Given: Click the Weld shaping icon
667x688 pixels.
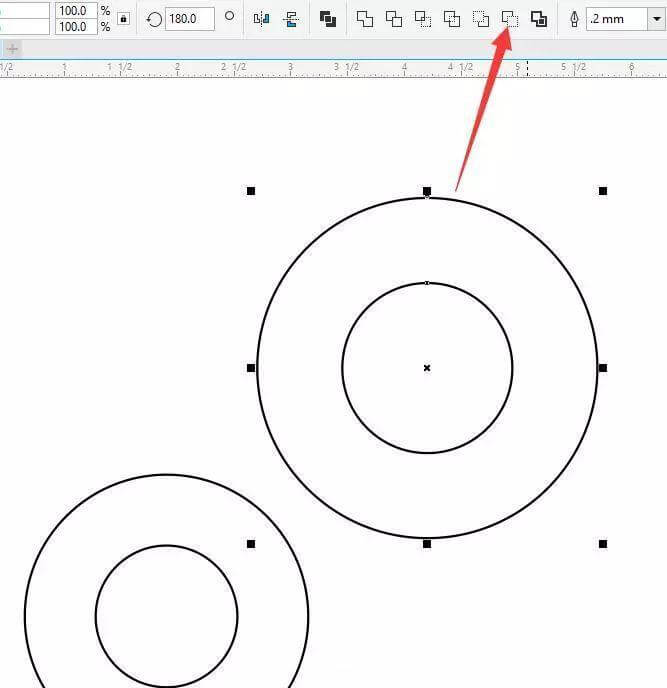Looking at the screenshot, I should (365, 18).
